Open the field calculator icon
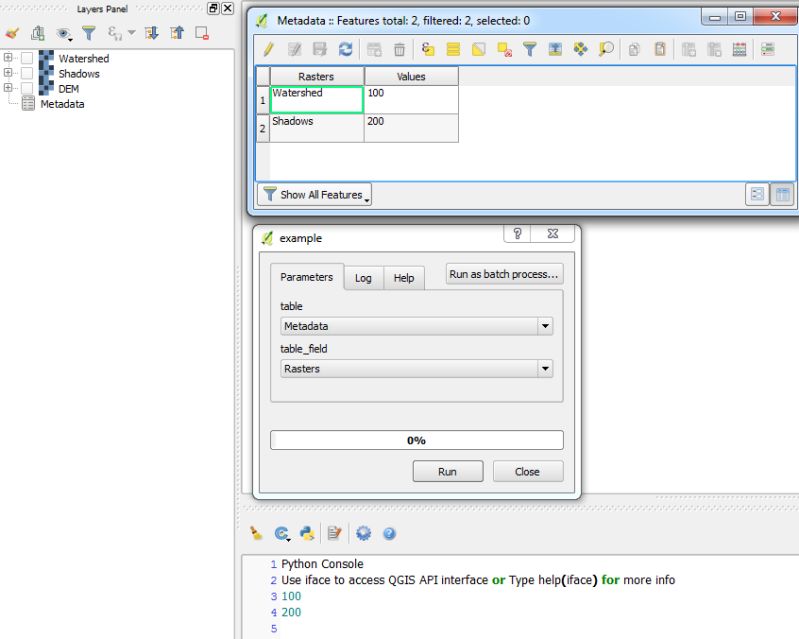The height and width of the screenshot is (639, 799). click(x=739, y=49)
